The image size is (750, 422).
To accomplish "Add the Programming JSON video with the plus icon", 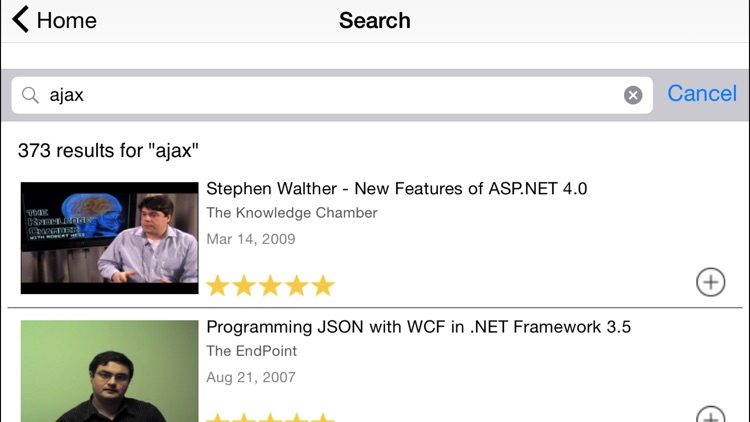I will 710,416.
